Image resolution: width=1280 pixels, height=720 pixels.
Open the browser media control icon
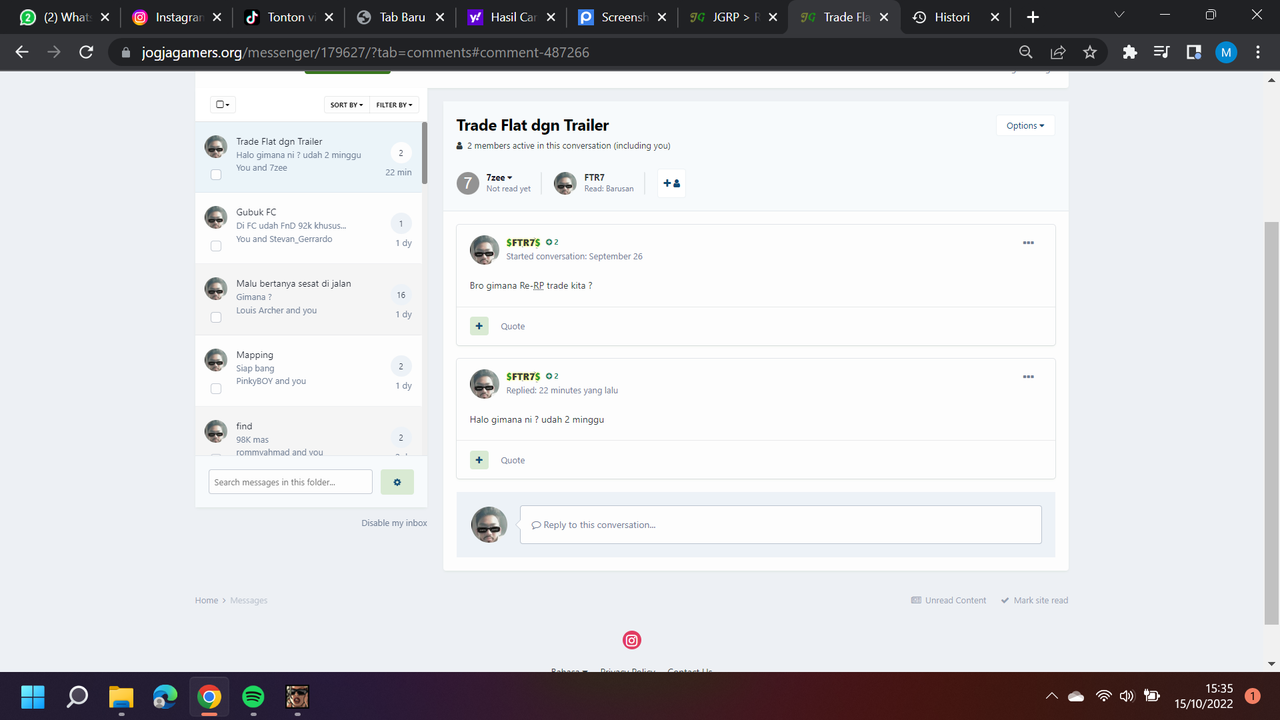[x=1161, y=52]
